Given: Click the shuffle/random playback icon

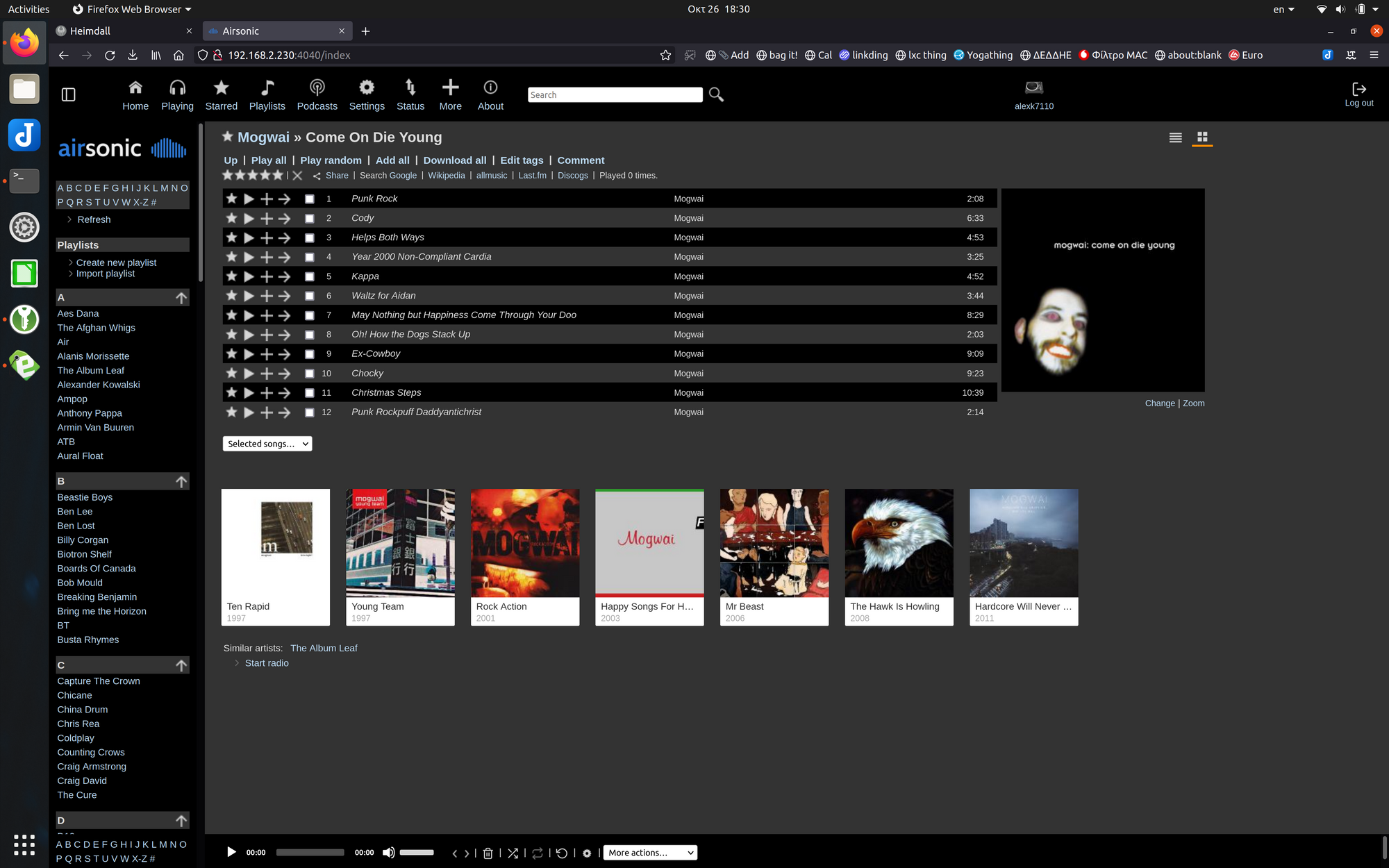Looking at the screenshot, I should click(x=513, y=852).
